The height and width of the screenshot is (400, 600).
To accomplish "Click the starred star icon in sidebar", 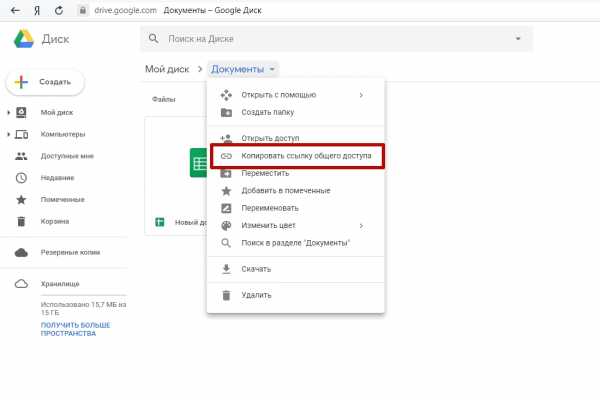I will [21, 200].
